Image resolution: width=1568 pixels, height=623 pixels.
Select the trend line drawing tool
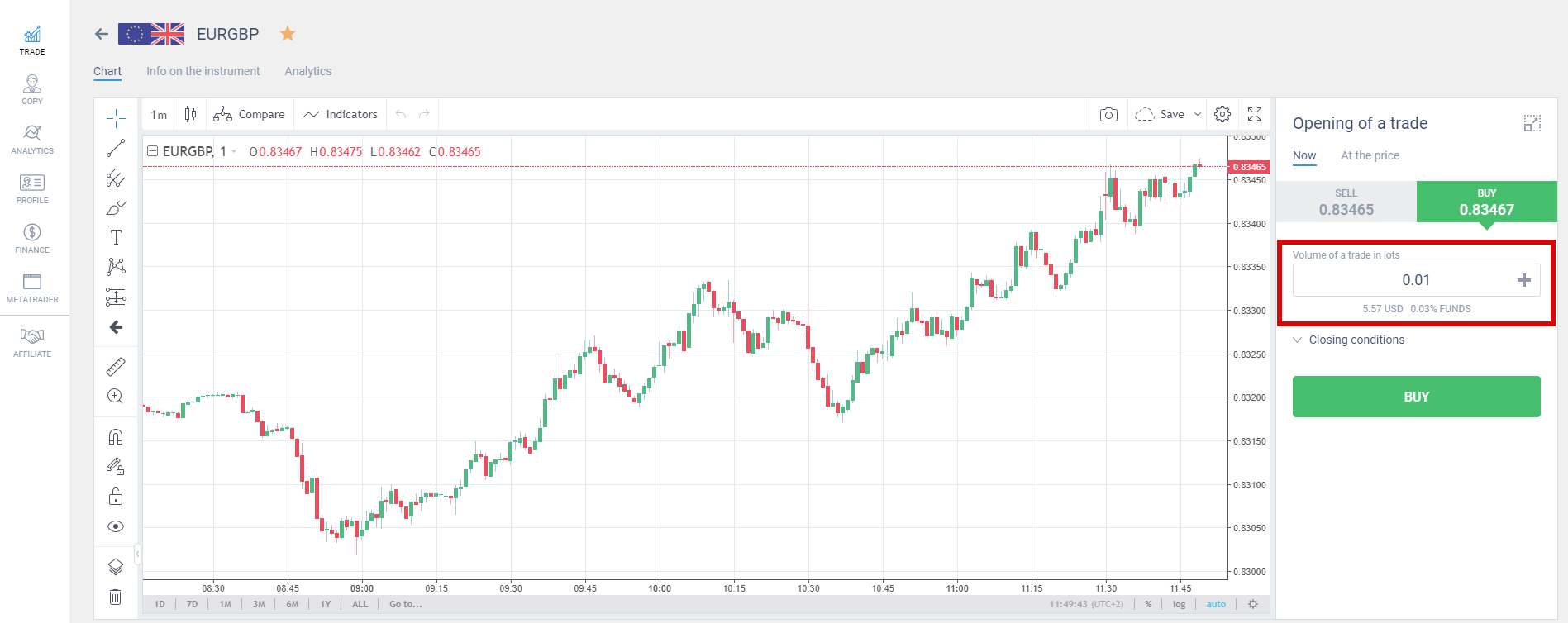(x=116, y=148)
